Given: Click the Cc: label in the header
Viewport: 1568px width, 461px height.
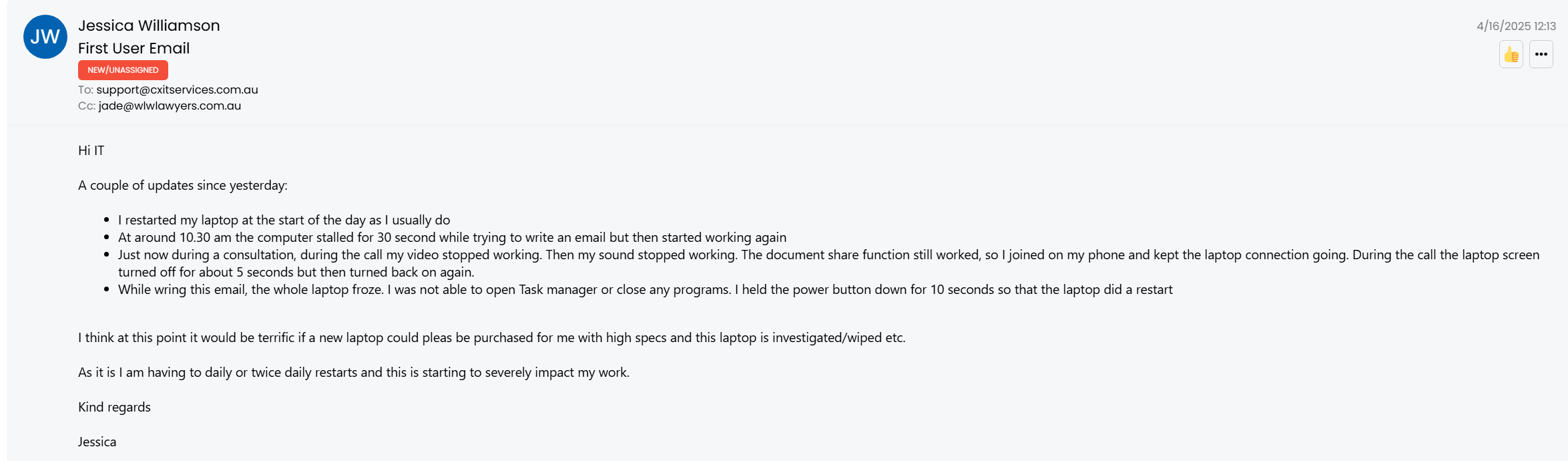Looking at the screenshot, I should point(87,106).
